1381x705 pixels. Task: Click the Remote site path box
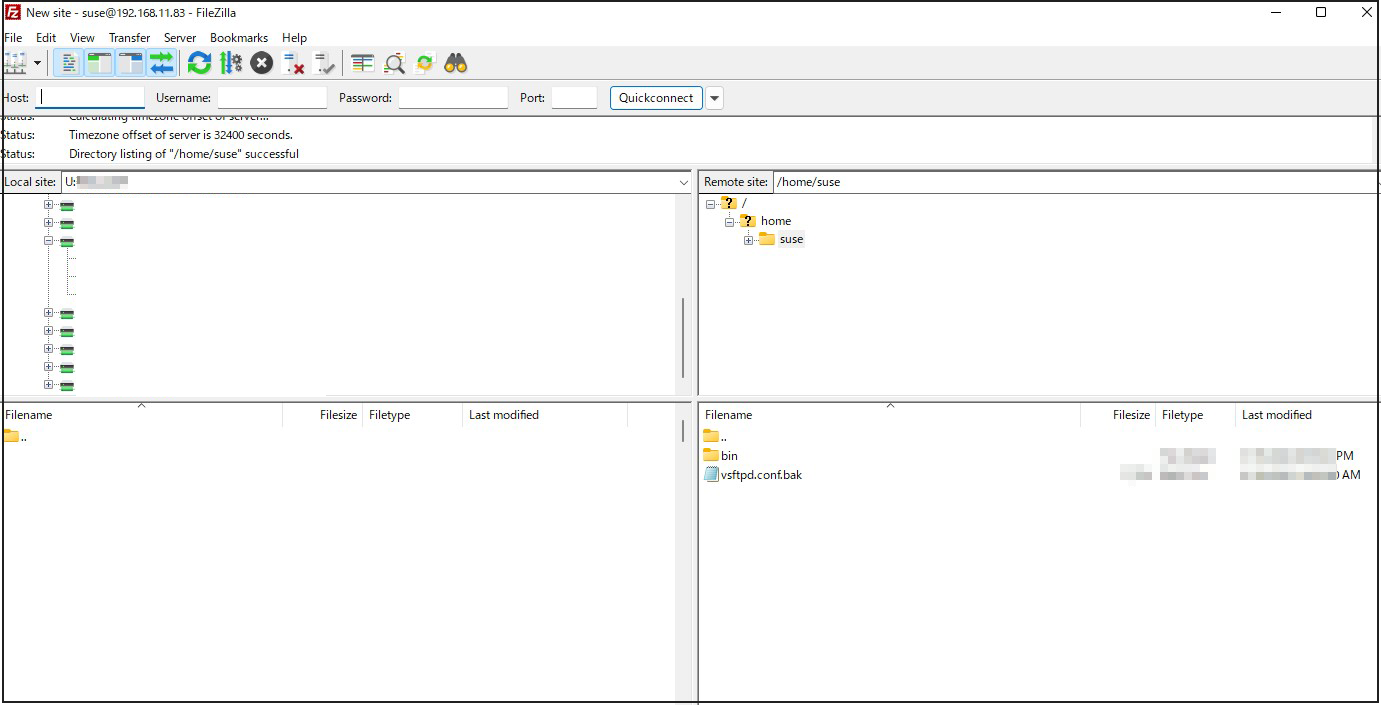1076,182
